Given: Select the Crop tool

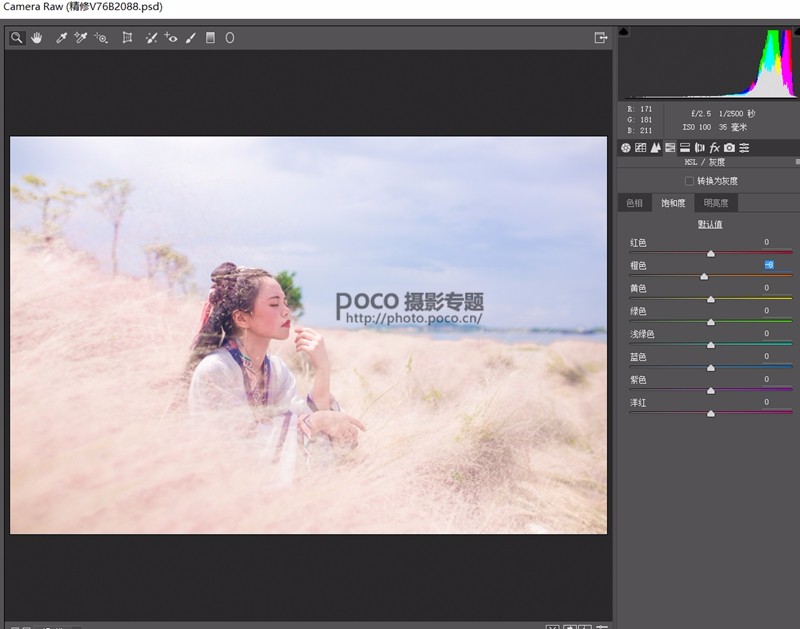Looking at the screenshot, I should [128, 38].
